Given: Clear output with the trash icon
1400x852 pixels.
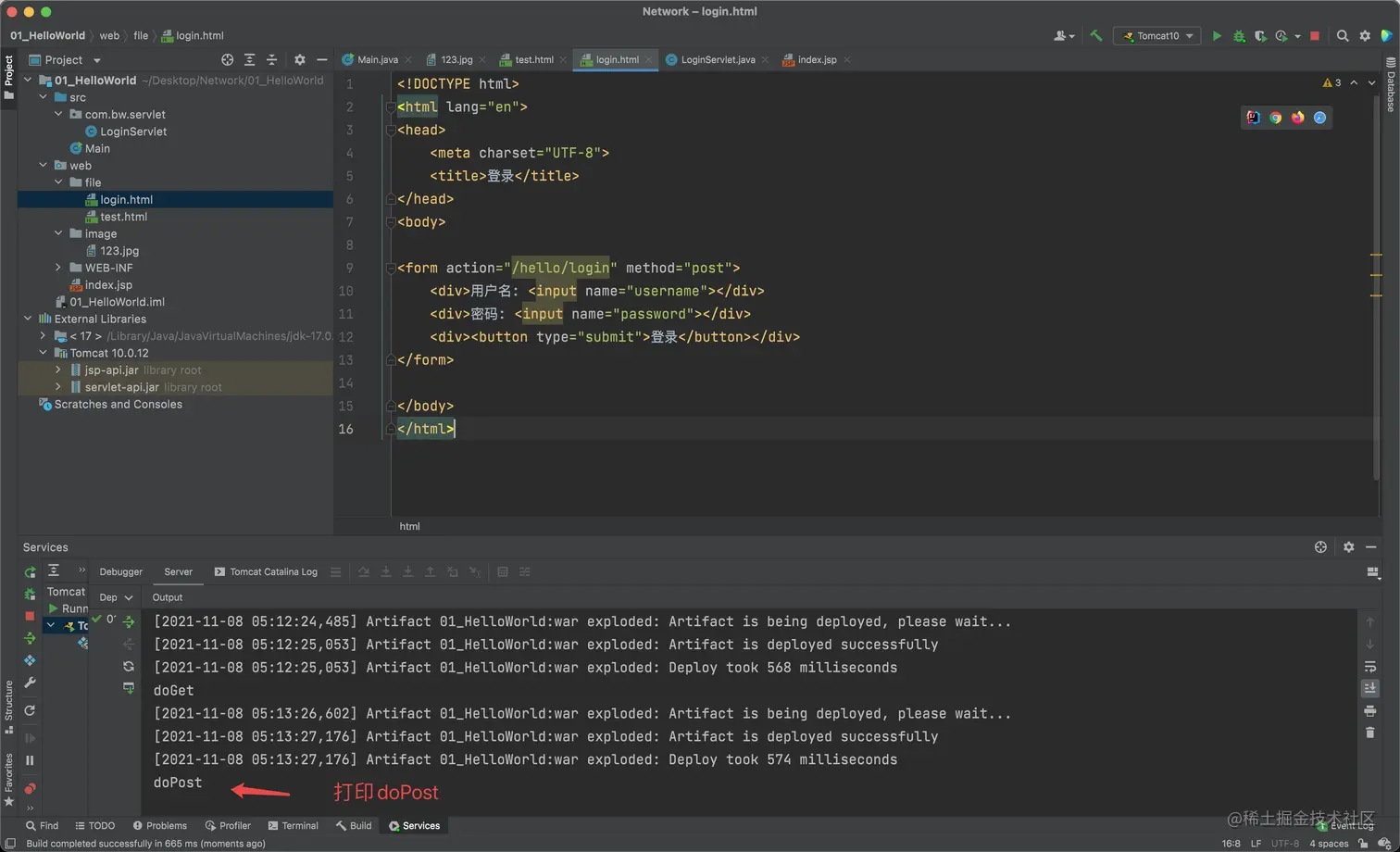Looking at the screenshot, I should (x=1370, y=733).
